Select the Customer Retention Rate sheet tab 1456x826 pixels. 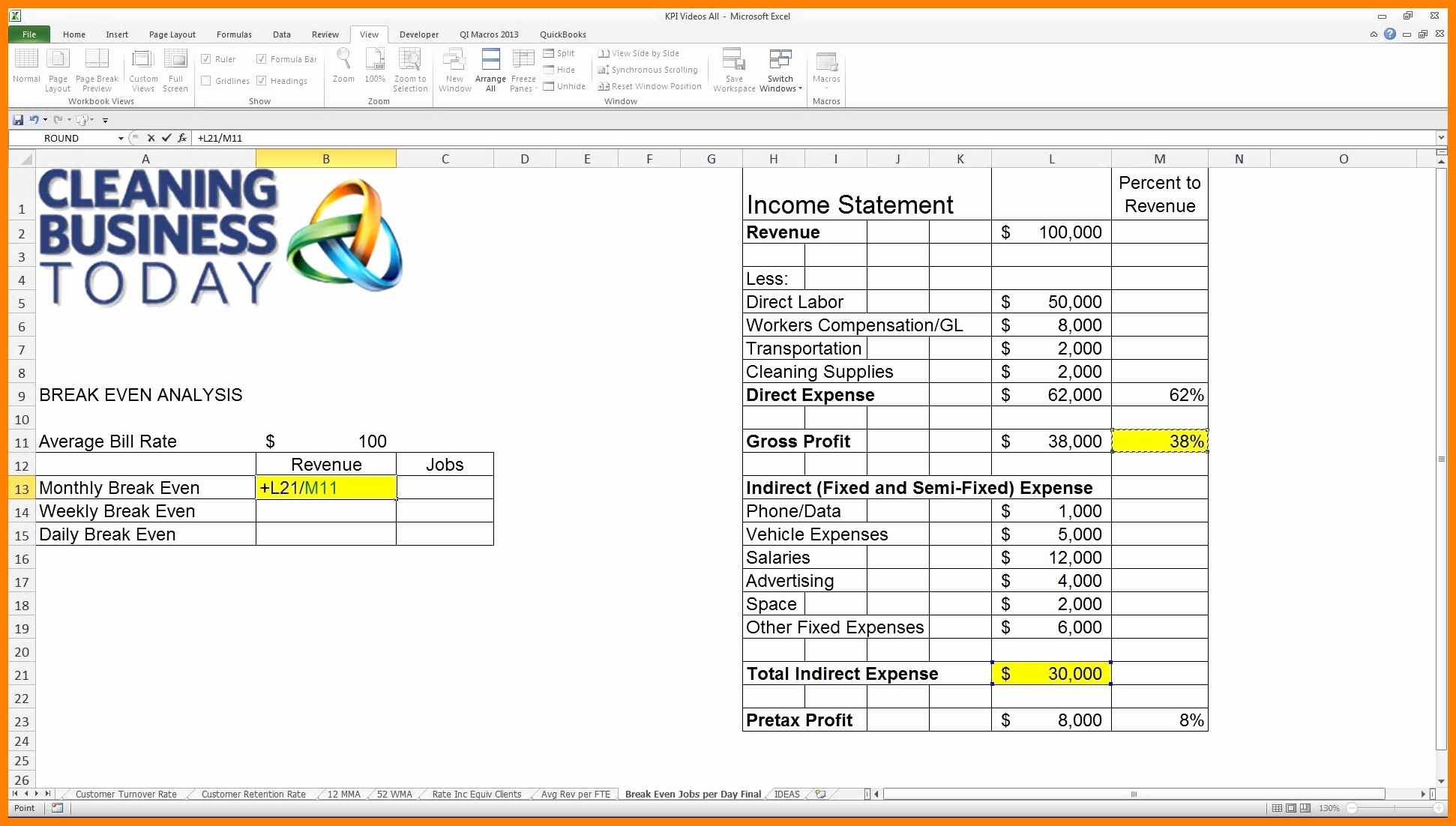point(252,794)
